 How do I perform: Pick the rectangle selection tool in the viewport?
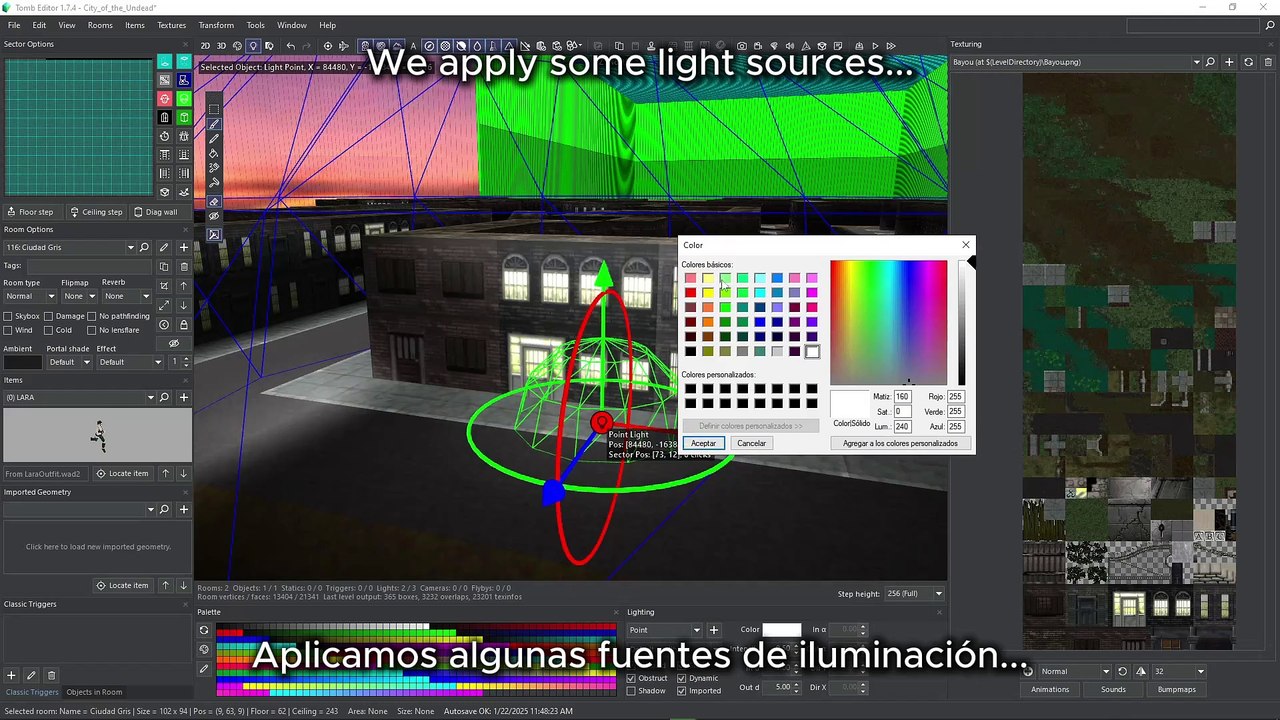[x=214, y=109]
